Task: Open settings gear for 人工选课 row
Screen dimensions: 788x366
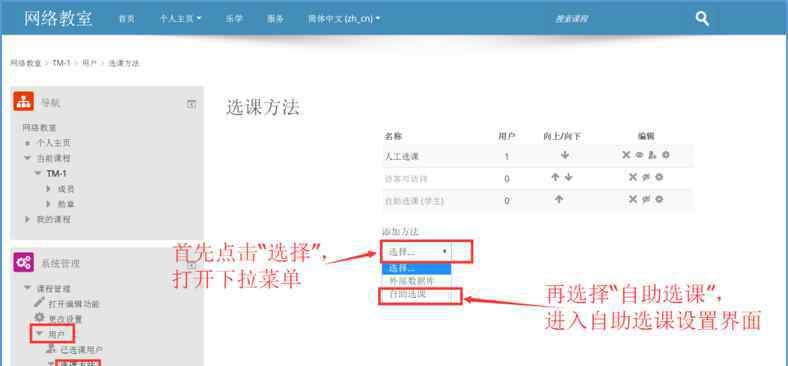Action: [666, 155]
